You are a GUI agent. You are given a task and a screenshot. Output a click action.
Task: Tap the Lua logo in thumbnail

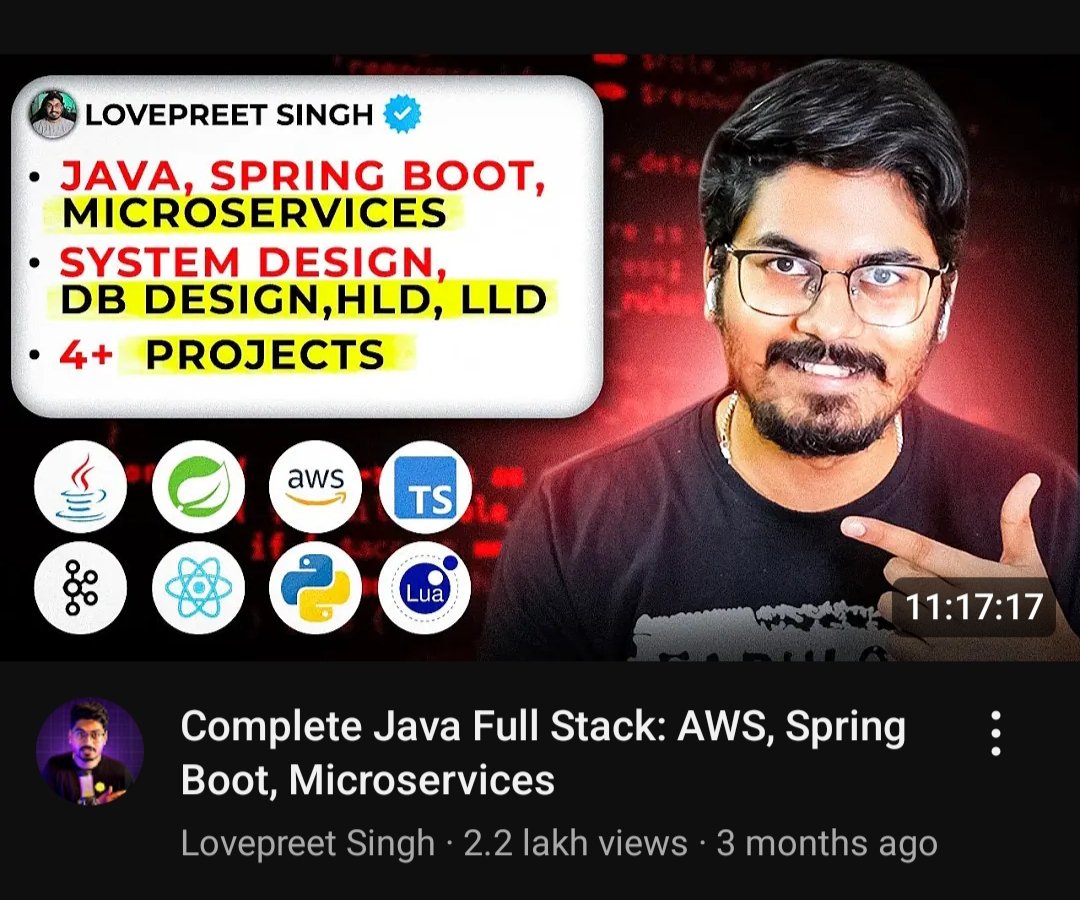425,587
